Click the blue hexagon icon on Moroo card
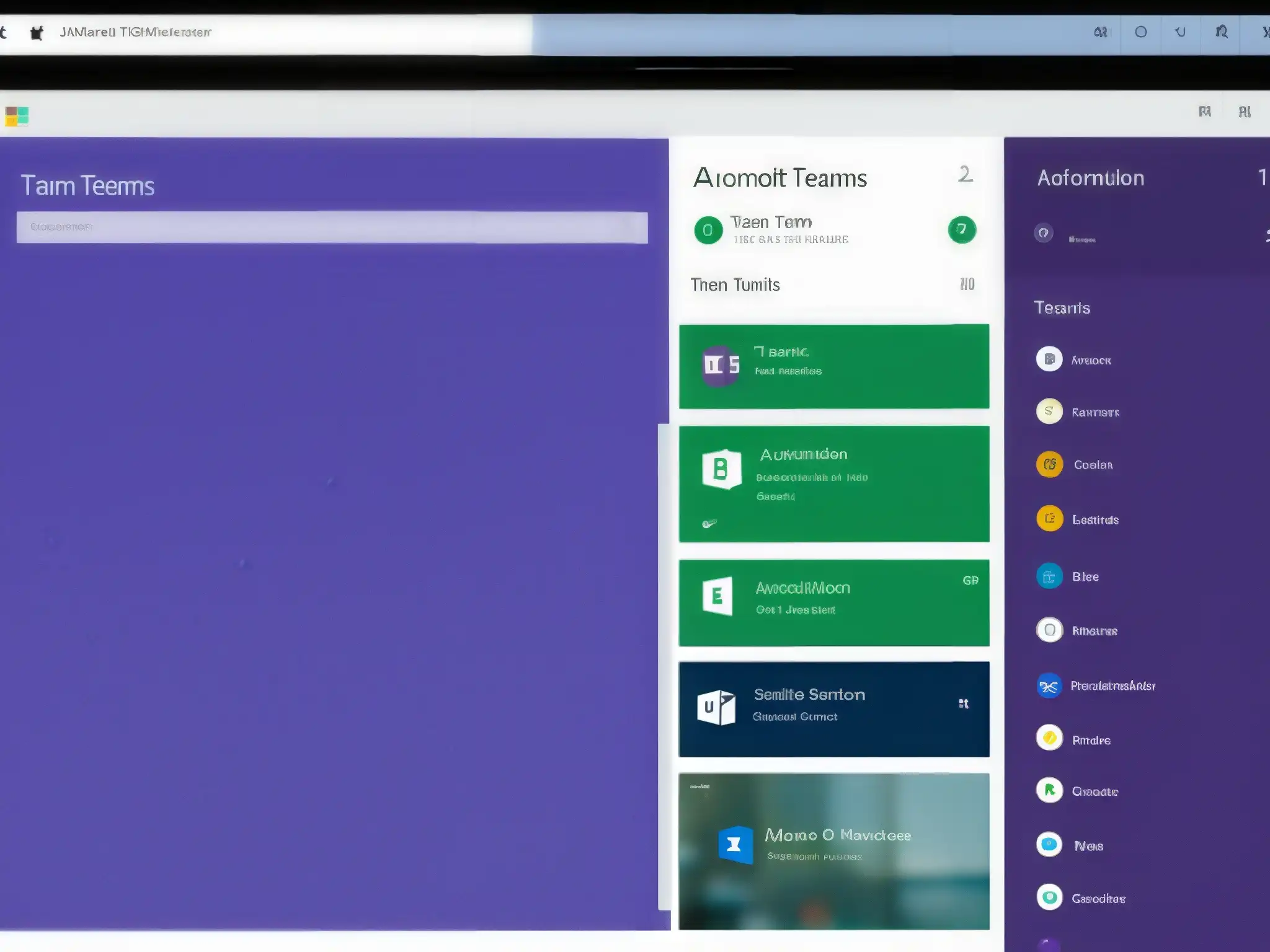 pos(735,845)
